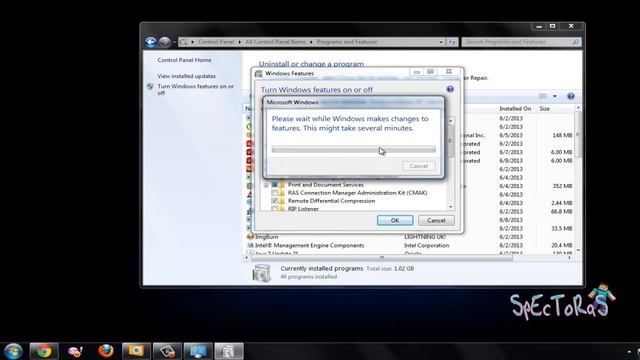The image size is (640, 360).
Task: Click the Intel Management Engine Components icon
Action: coord(250,245)
